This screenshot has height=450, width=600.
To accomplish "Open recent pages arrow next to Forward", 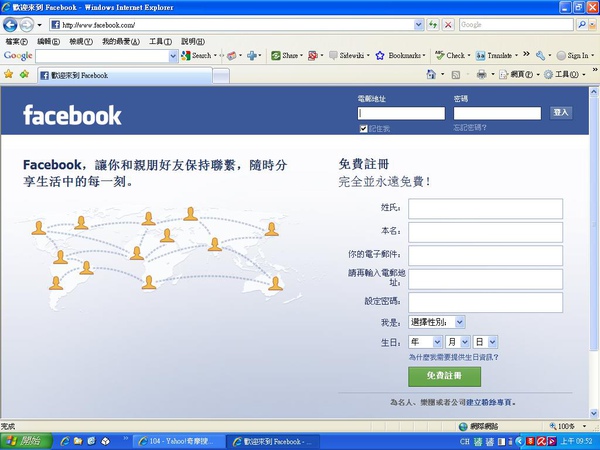I will click(x=39, y=25).
